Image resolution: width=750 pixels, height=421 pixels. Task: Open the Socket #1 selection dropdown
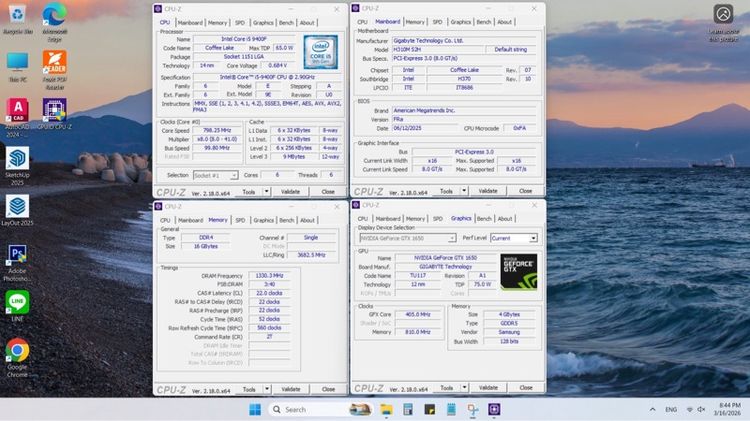[215, 176]
